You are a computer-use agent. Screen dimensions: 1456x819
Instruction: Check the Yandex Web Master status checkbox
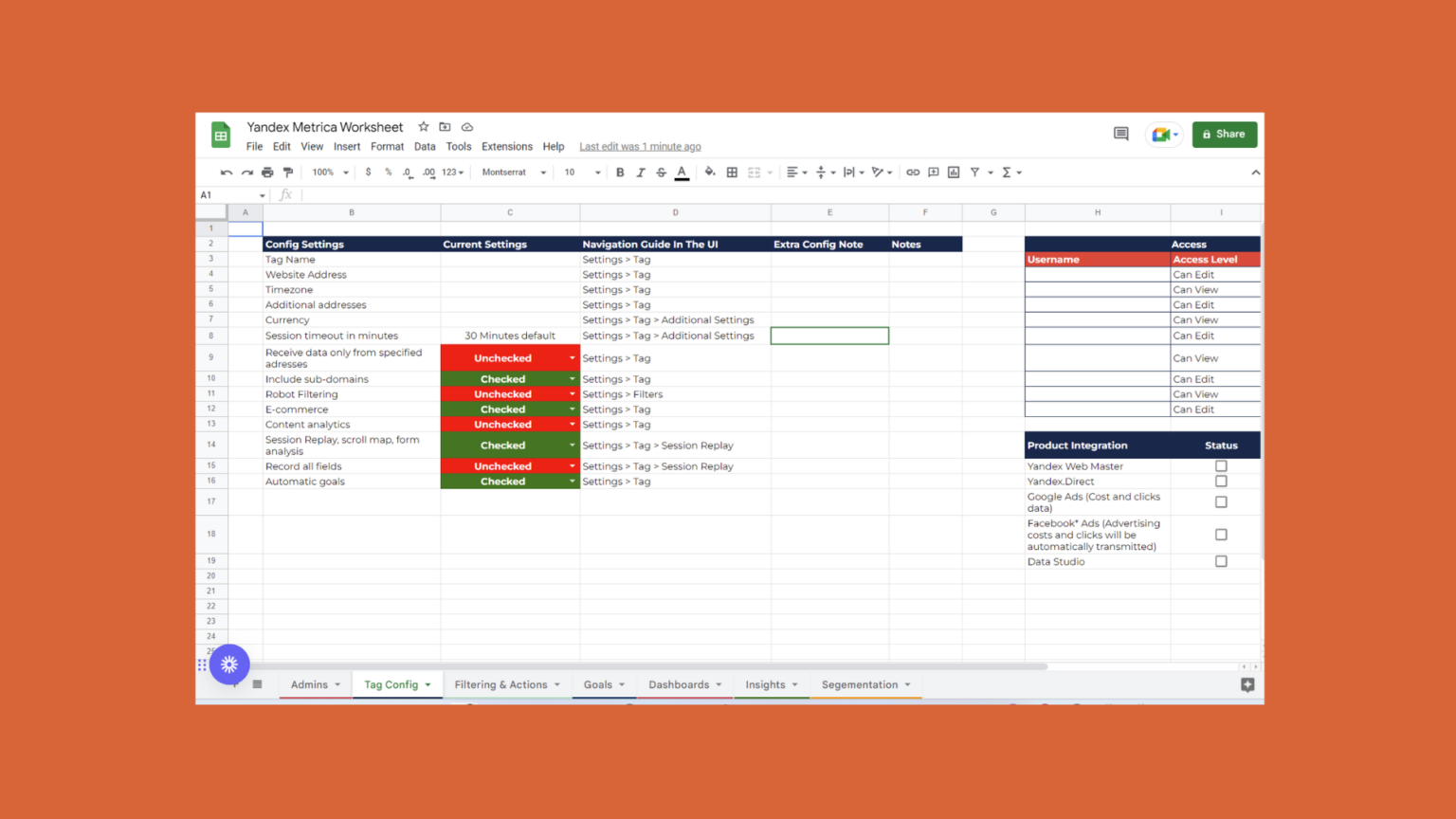pyautogui.click(x=1221, y=465)
